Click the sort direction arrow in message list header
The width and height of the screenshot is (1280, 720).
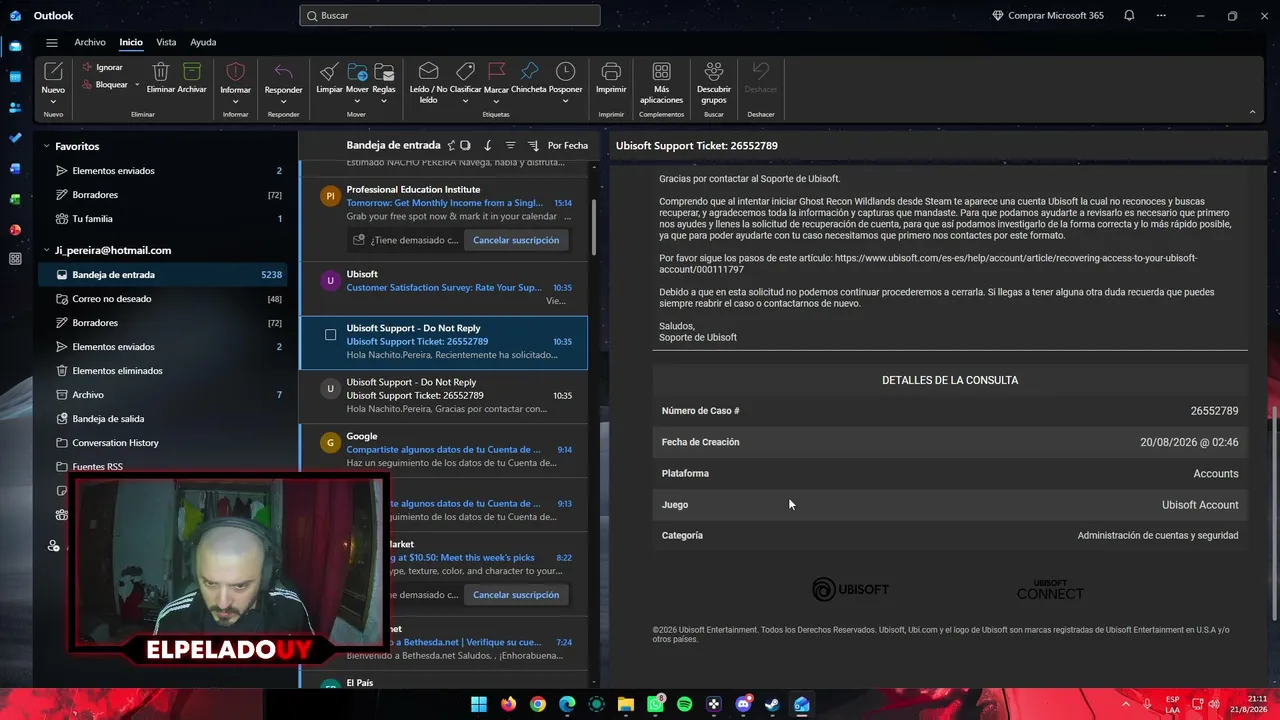(488, 146)
